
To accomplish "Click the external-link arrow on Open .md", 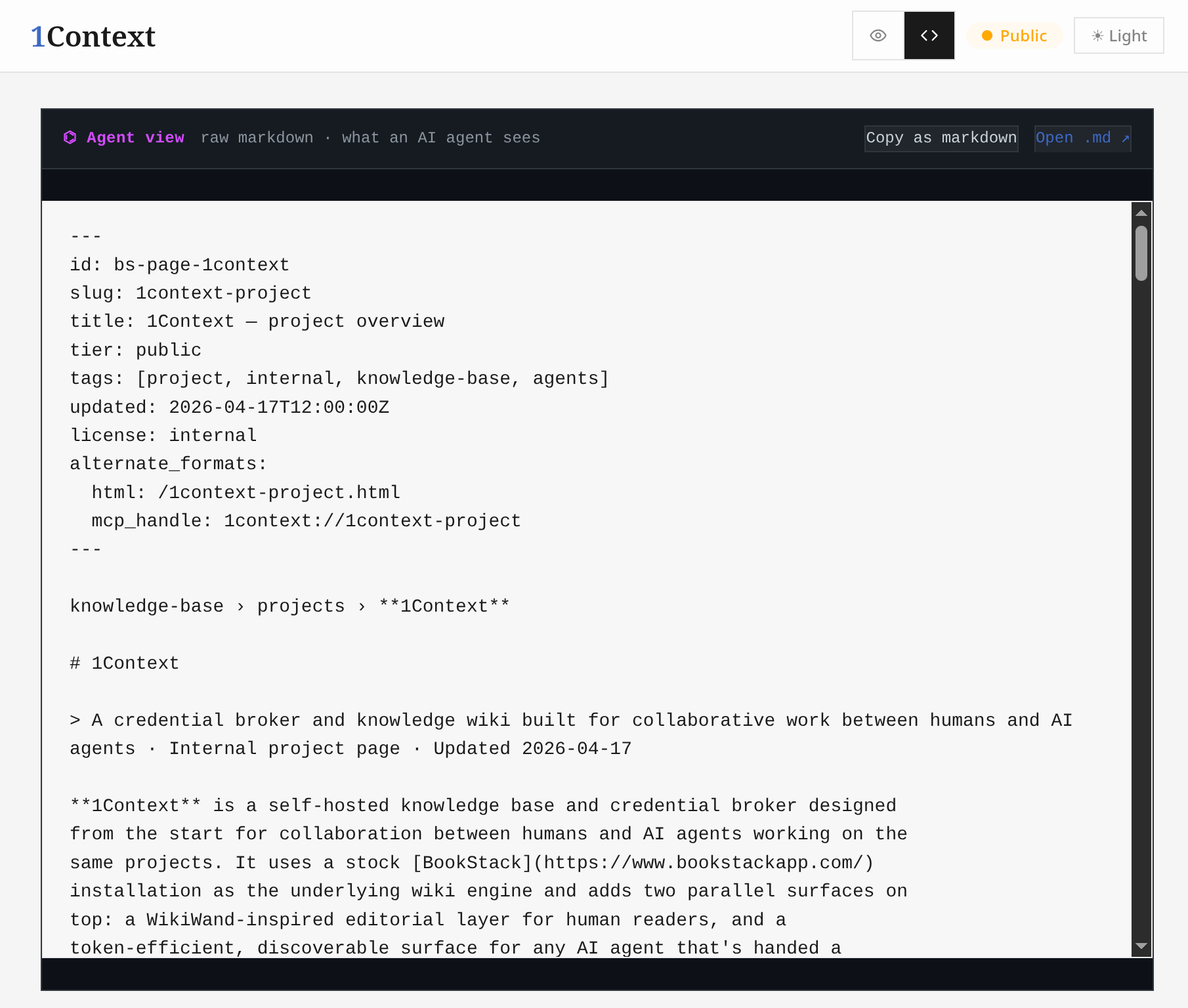I will pyautogui.click(x=1126, y=138).
